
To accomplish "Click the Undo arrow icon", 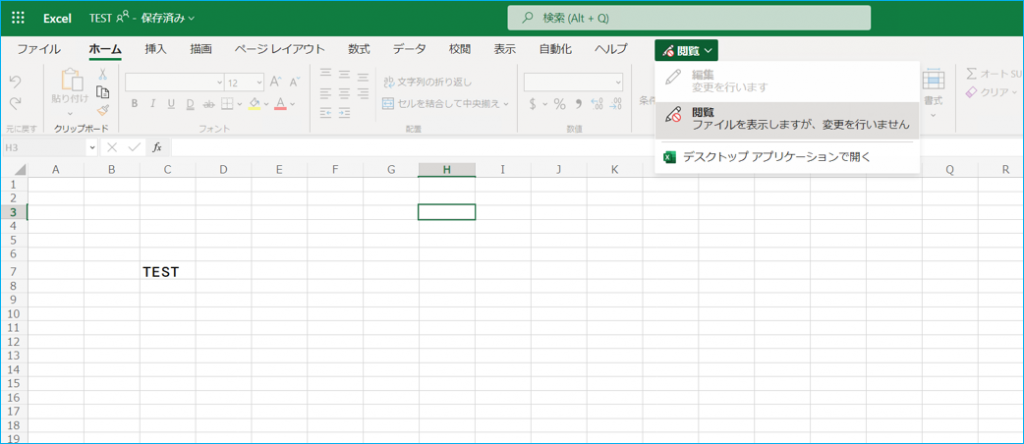I will point(15,81).
